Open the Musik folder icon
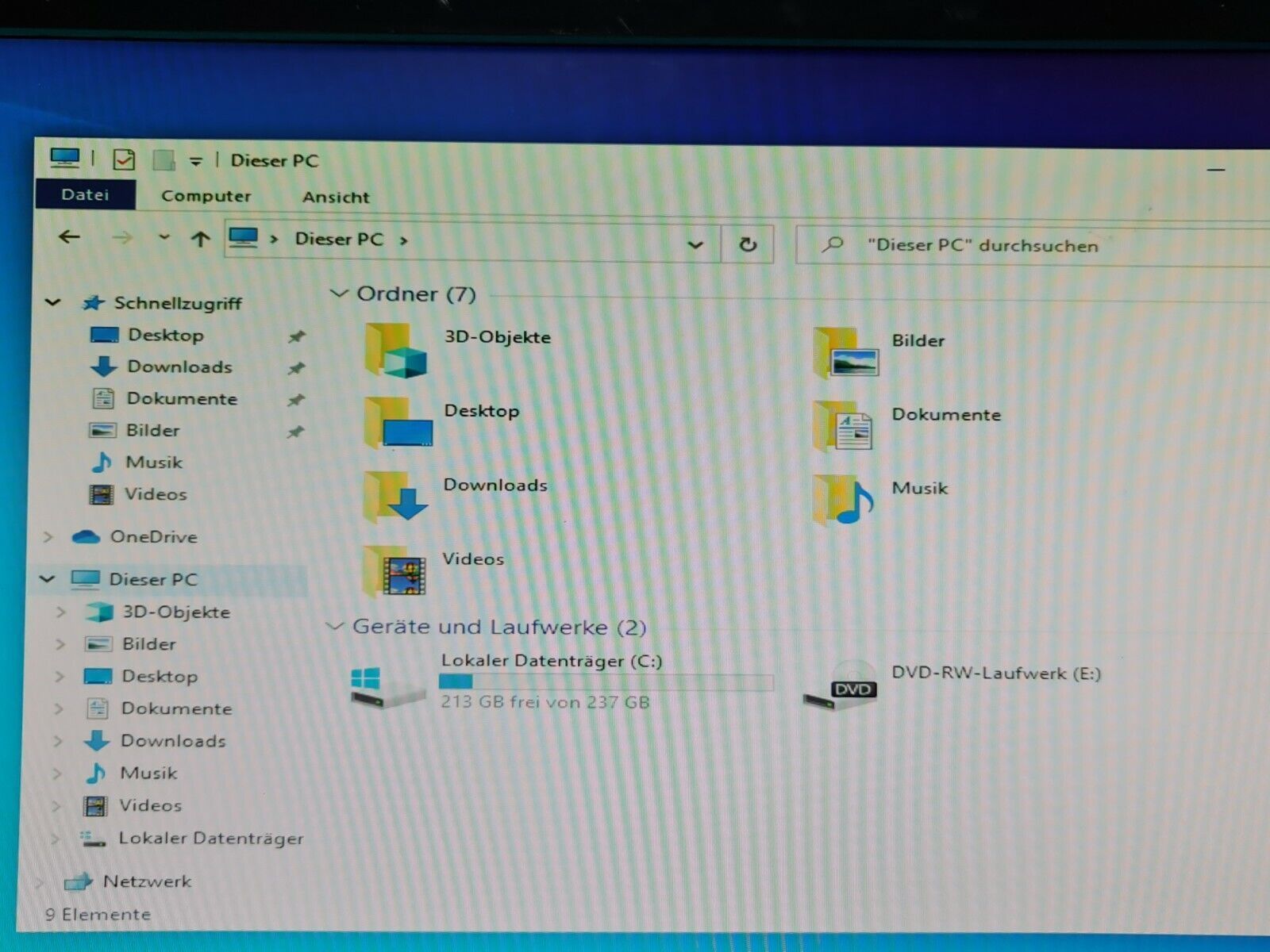This screenshot has width=1270, height=952. [844, 500]
